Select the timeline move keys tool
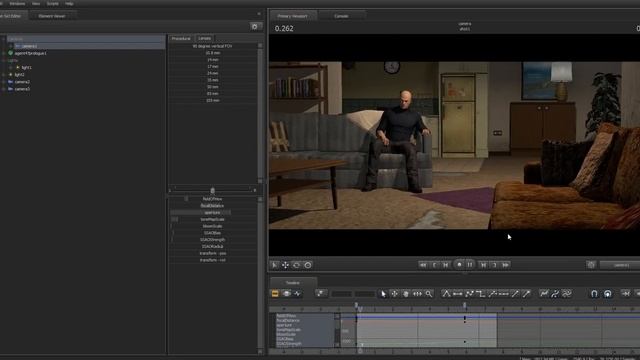The image size is (640, 360). pos(394,294)
